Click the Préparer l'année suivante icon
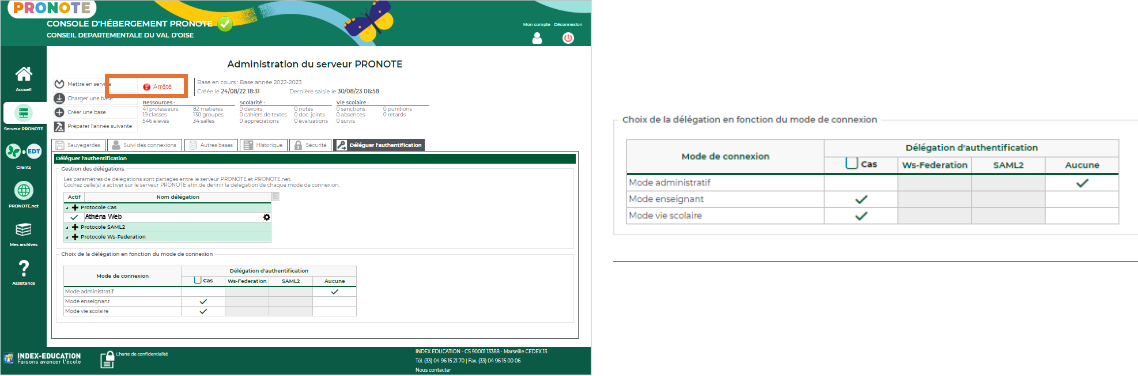The width and height of the screenshot is (1138, 376). [x=60, y=126]
